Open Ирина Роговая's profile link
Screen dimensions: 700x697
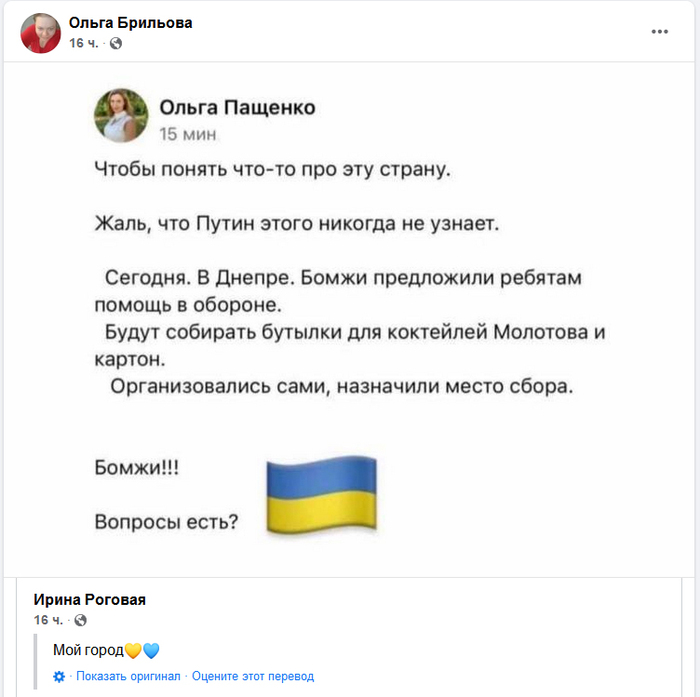(90, 600)
